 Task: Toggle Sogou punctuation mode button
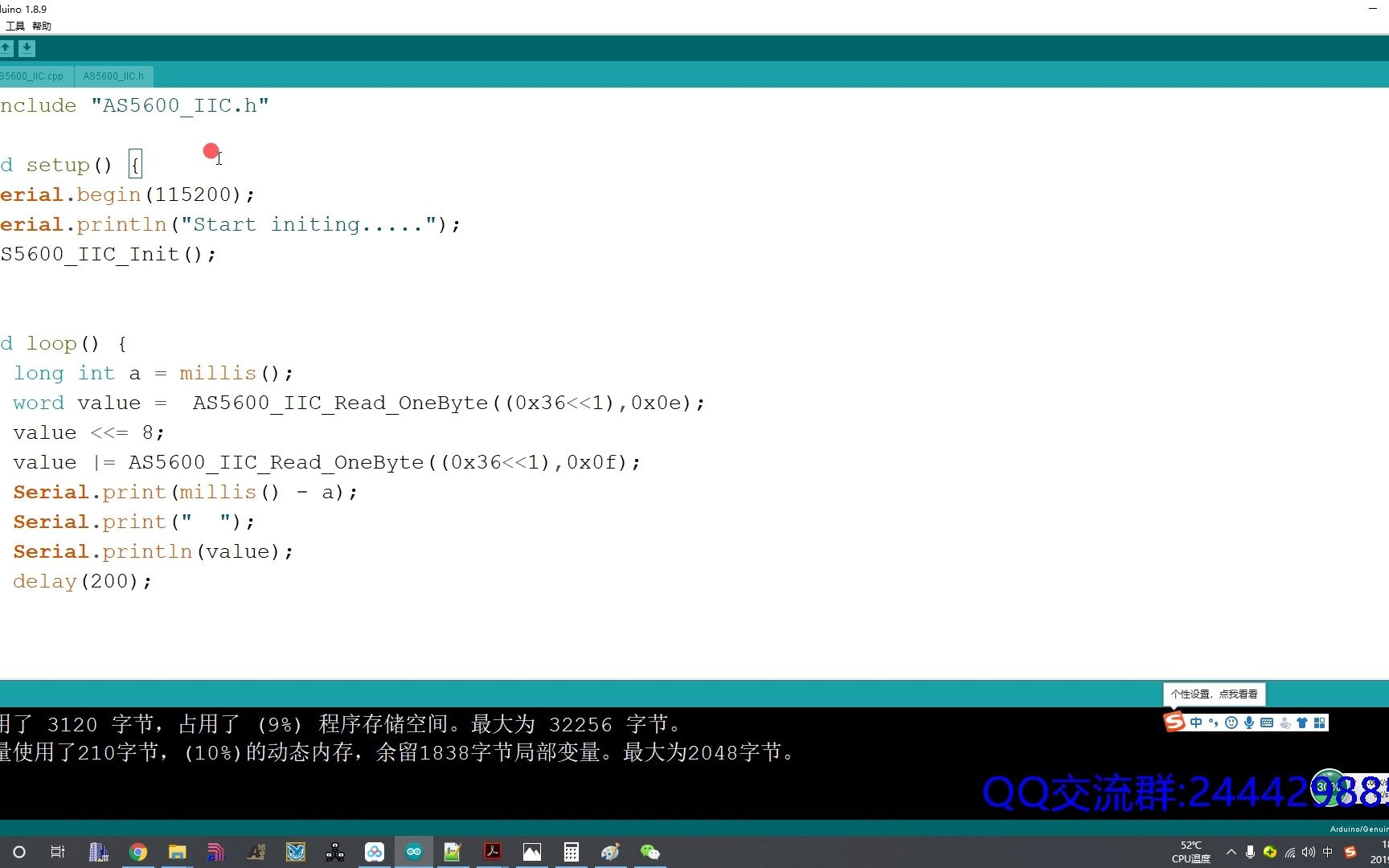(1214, 723)
